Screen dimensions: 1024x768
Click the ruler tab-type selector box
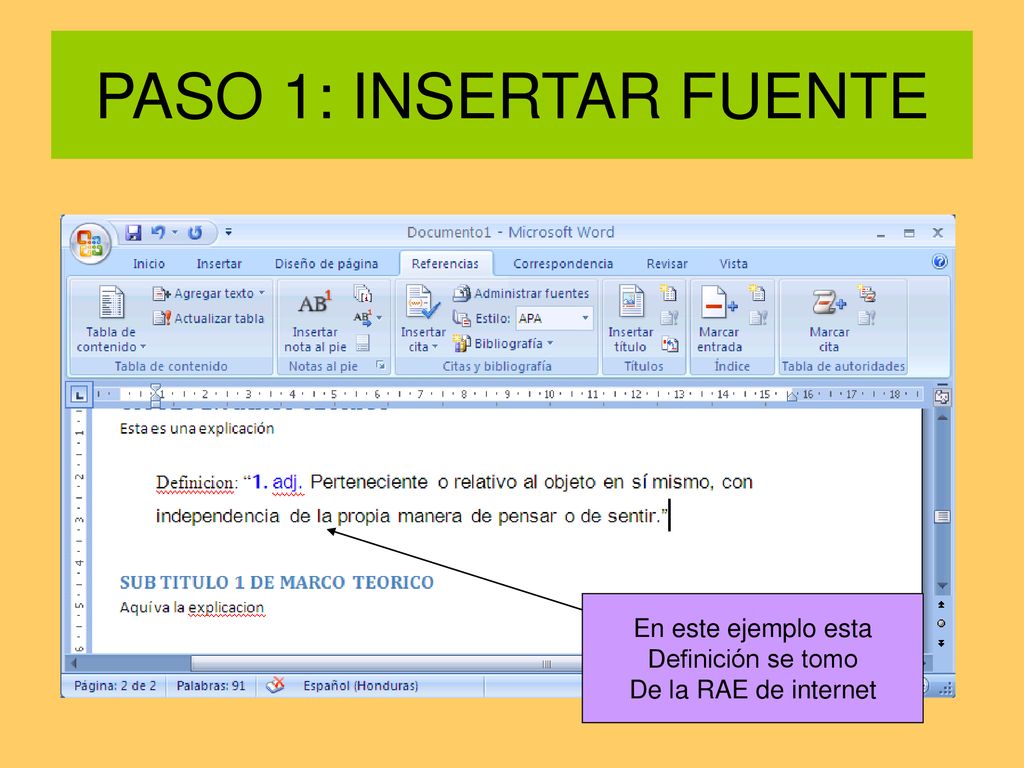(x=79, y=394)
